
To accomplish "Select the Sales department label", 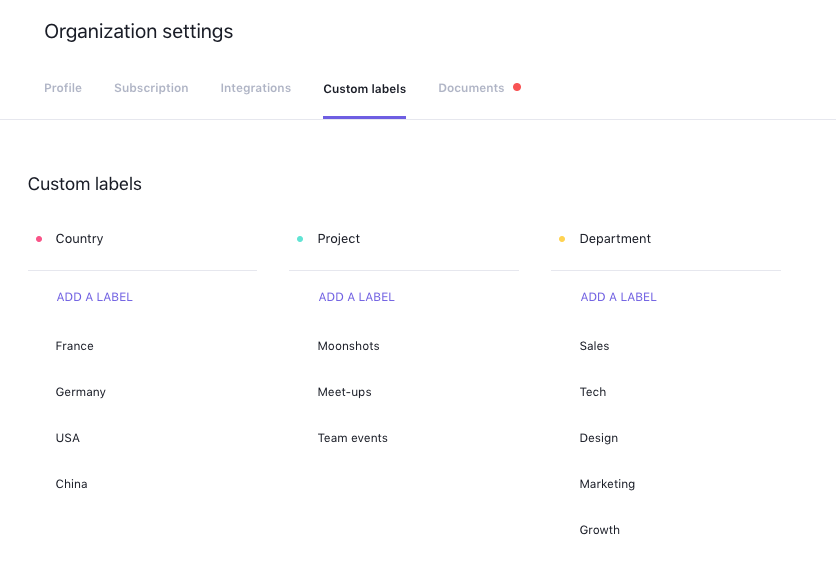I will tap(594, 346).
